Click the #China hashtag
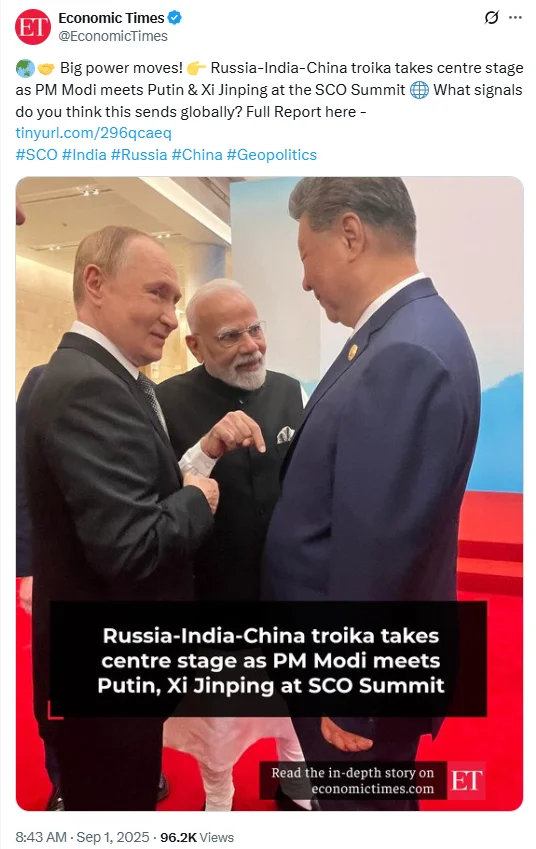The height and width of the screenshot is (849, 536). coord(197,155)
